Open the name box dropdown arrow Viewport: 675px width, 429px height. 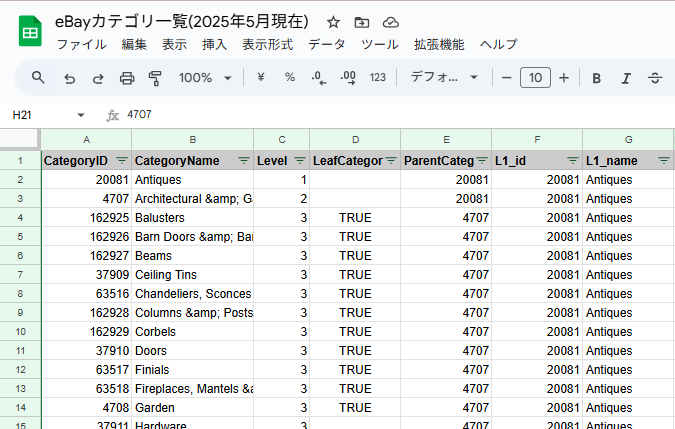(81, 115)
